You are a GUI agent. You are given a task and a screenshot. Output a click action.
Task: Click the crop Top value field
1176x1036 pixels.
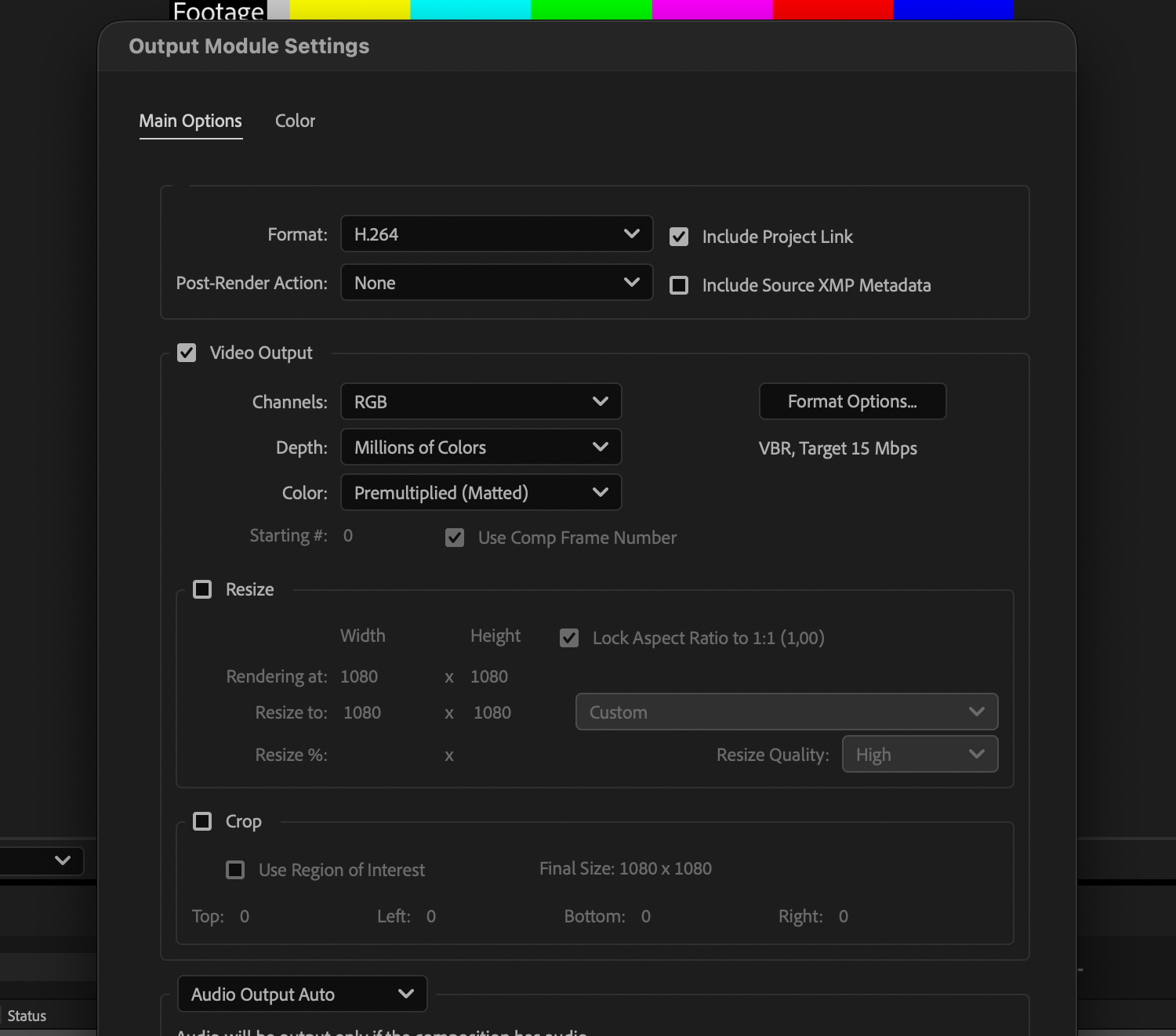pyautogui.click(x=245, y=916)
